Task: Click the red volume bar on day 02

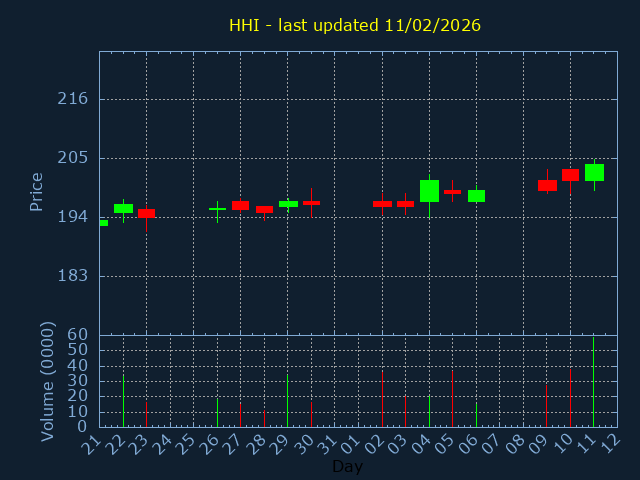Action: (x=382, y=400)
